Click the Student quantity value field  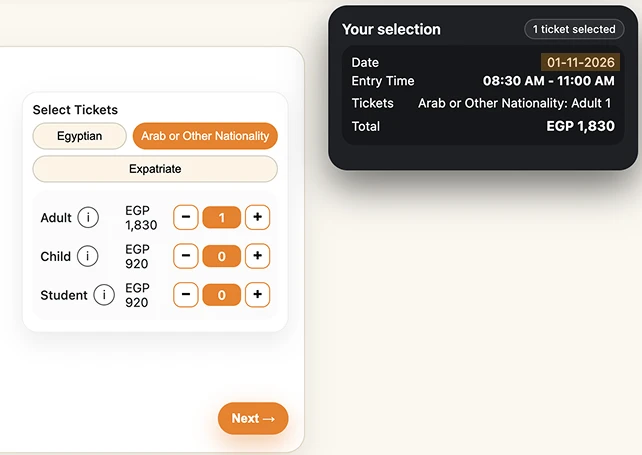tap(222, 295)
